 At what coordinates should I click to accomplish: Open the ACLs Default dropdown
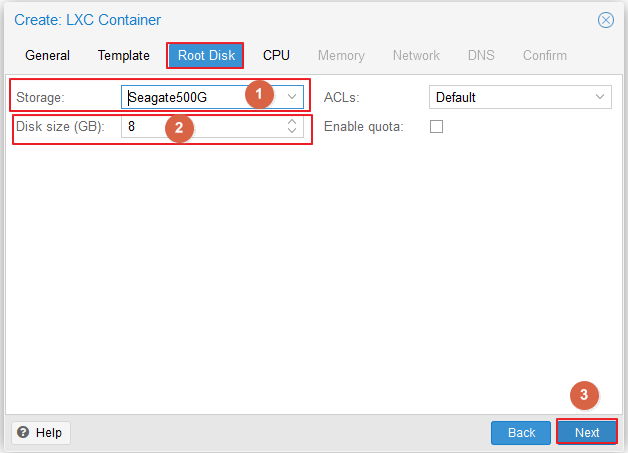[520, 97]
